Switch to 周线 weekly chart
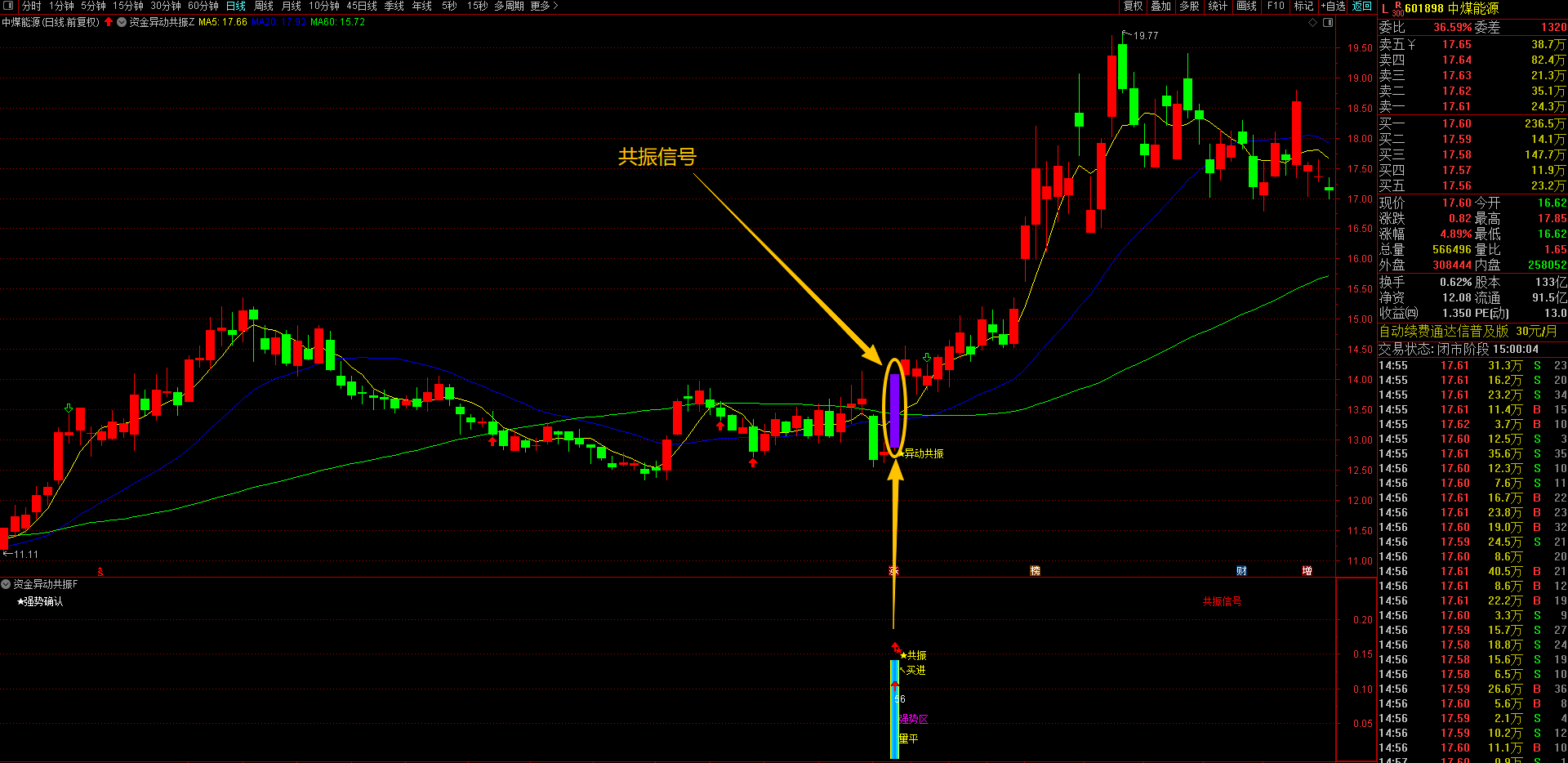The image size is (1568, 763). [264, 6]
